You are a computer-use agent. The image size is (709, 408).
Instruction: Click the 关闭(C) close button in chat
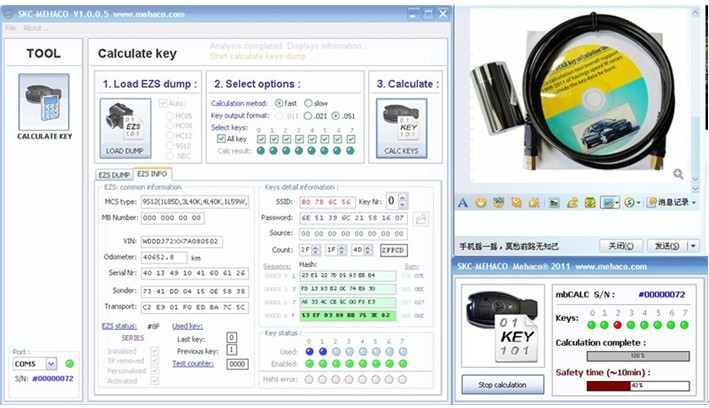(621, 246)
